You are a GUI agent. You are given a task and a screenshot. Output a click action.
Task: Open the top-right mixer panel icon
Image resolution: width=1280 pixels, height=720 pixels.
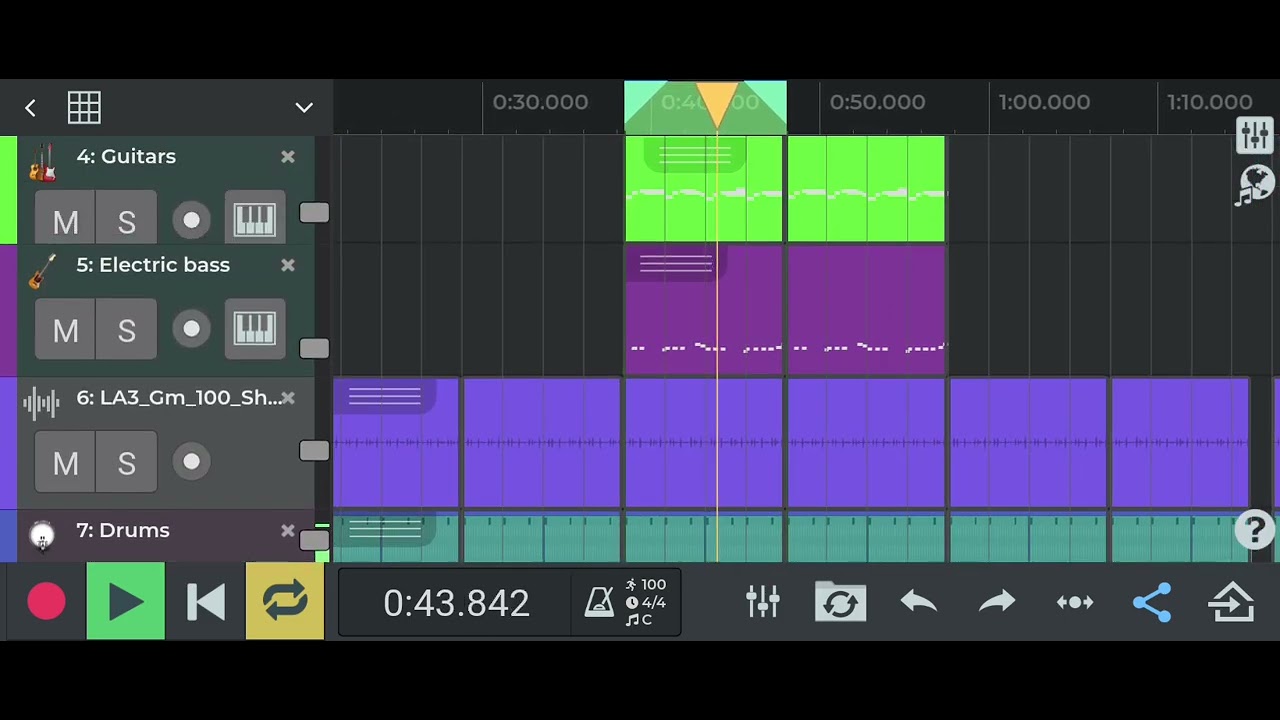click(x=1254, y=135)
